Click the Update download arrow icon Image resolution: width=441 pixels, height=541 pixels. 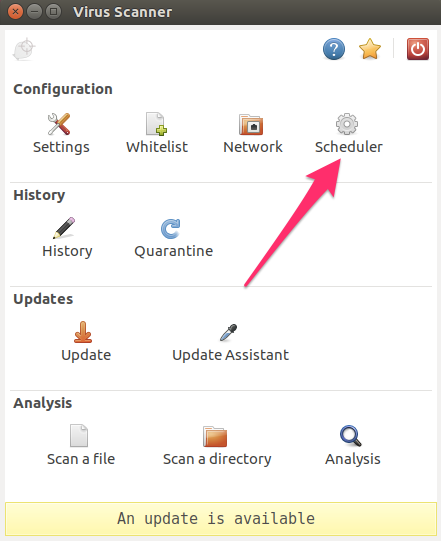point(83,332)
